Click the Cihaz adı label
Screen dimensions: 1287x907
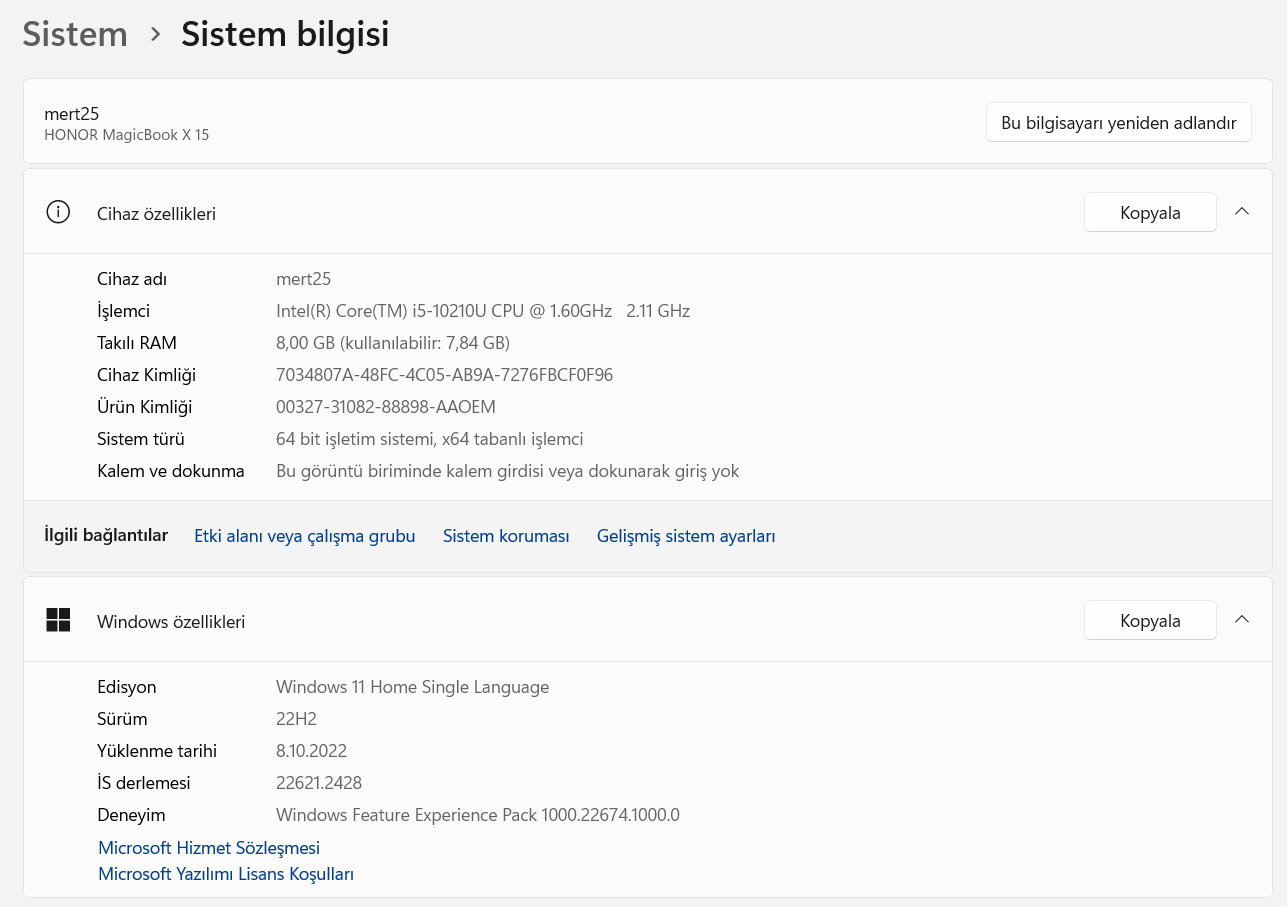(x=132, y=279)
